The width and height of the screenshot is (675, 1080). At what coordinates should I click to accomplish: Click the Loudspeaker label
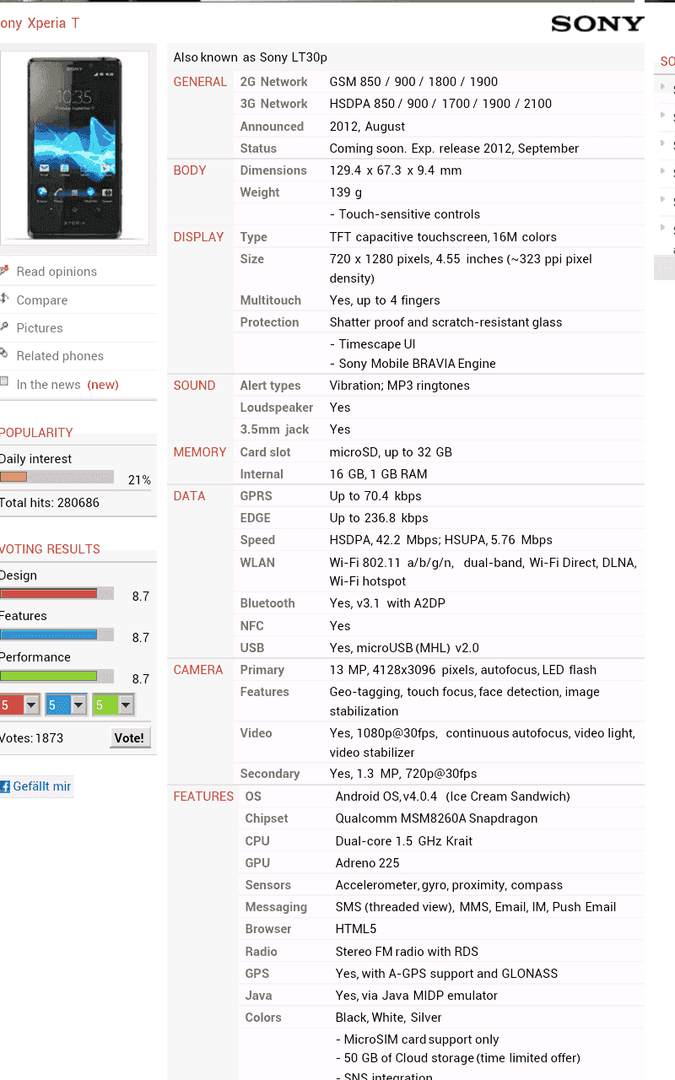[x=276, y=408]
